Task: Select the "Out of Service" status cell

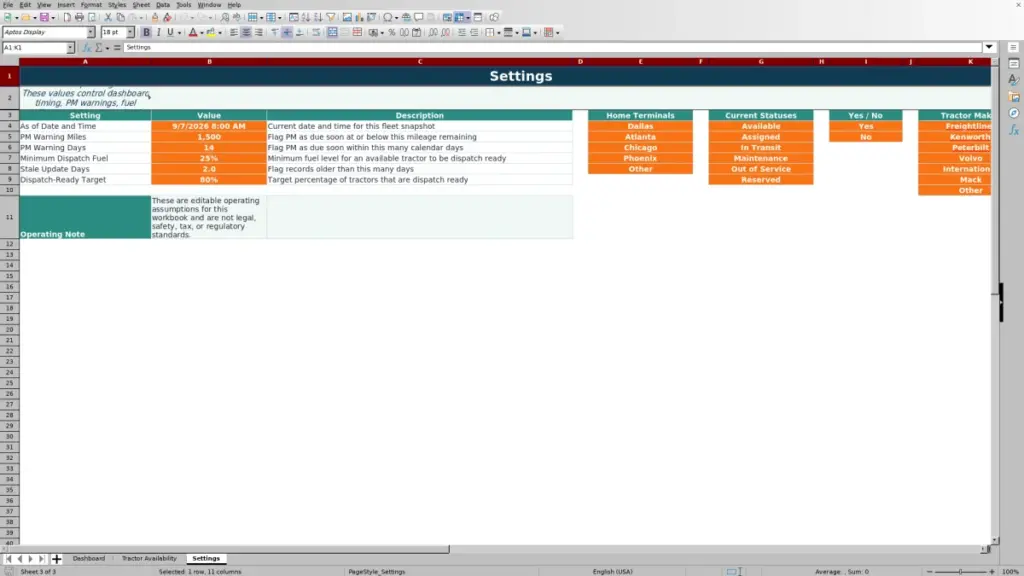Action: (761, 168)
